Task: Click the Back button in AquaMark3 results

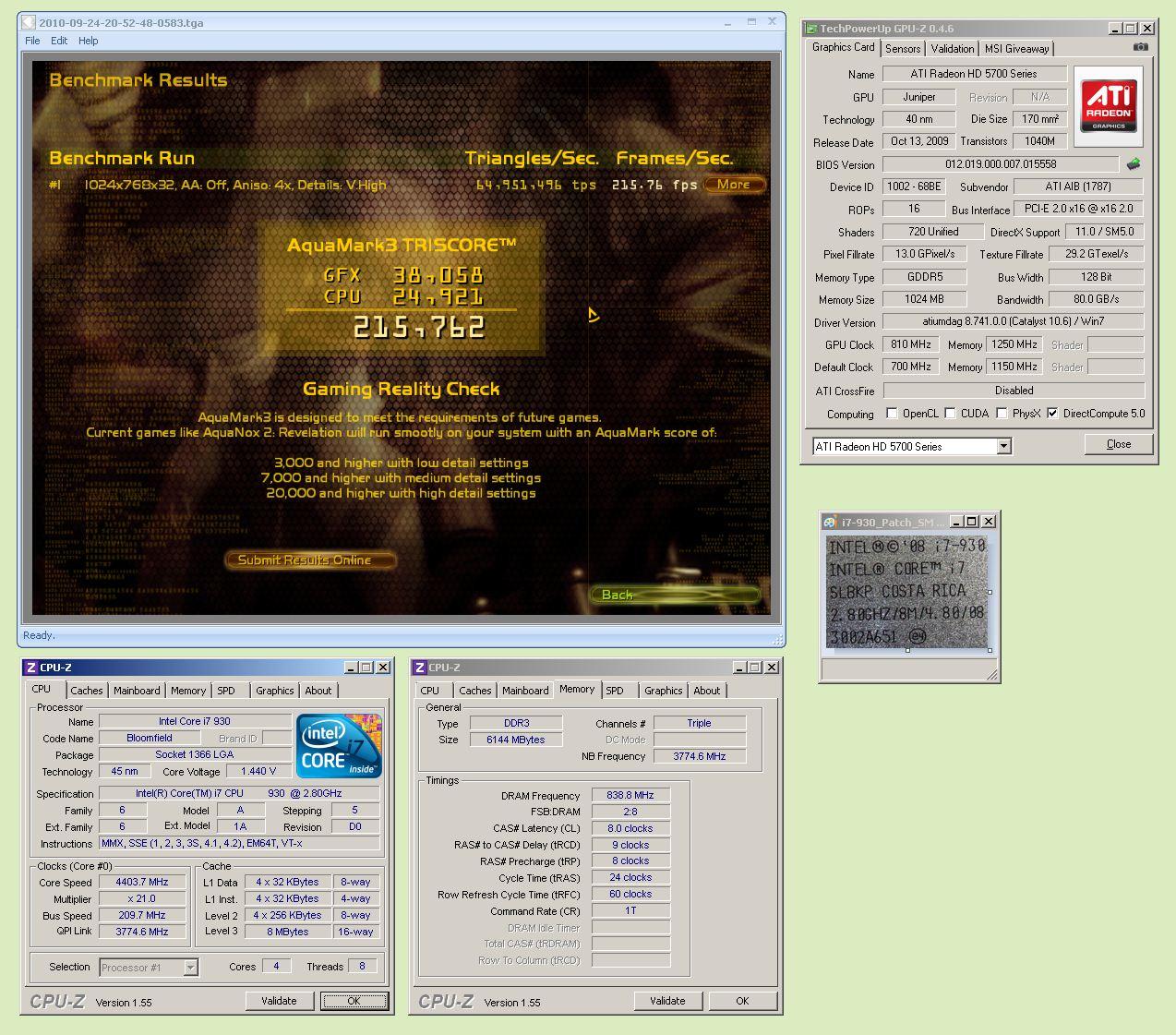Action: 674,595
